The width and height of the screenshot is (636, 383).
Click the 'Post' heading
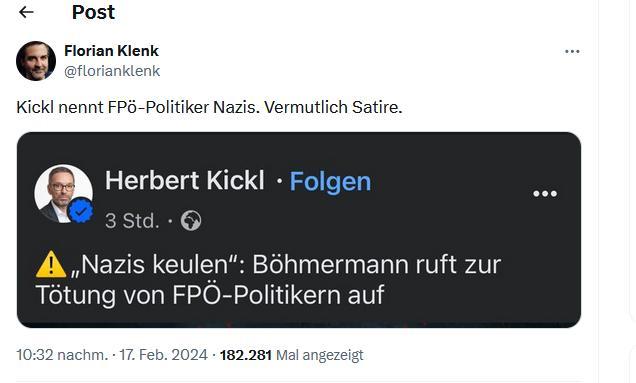(93, 12)
